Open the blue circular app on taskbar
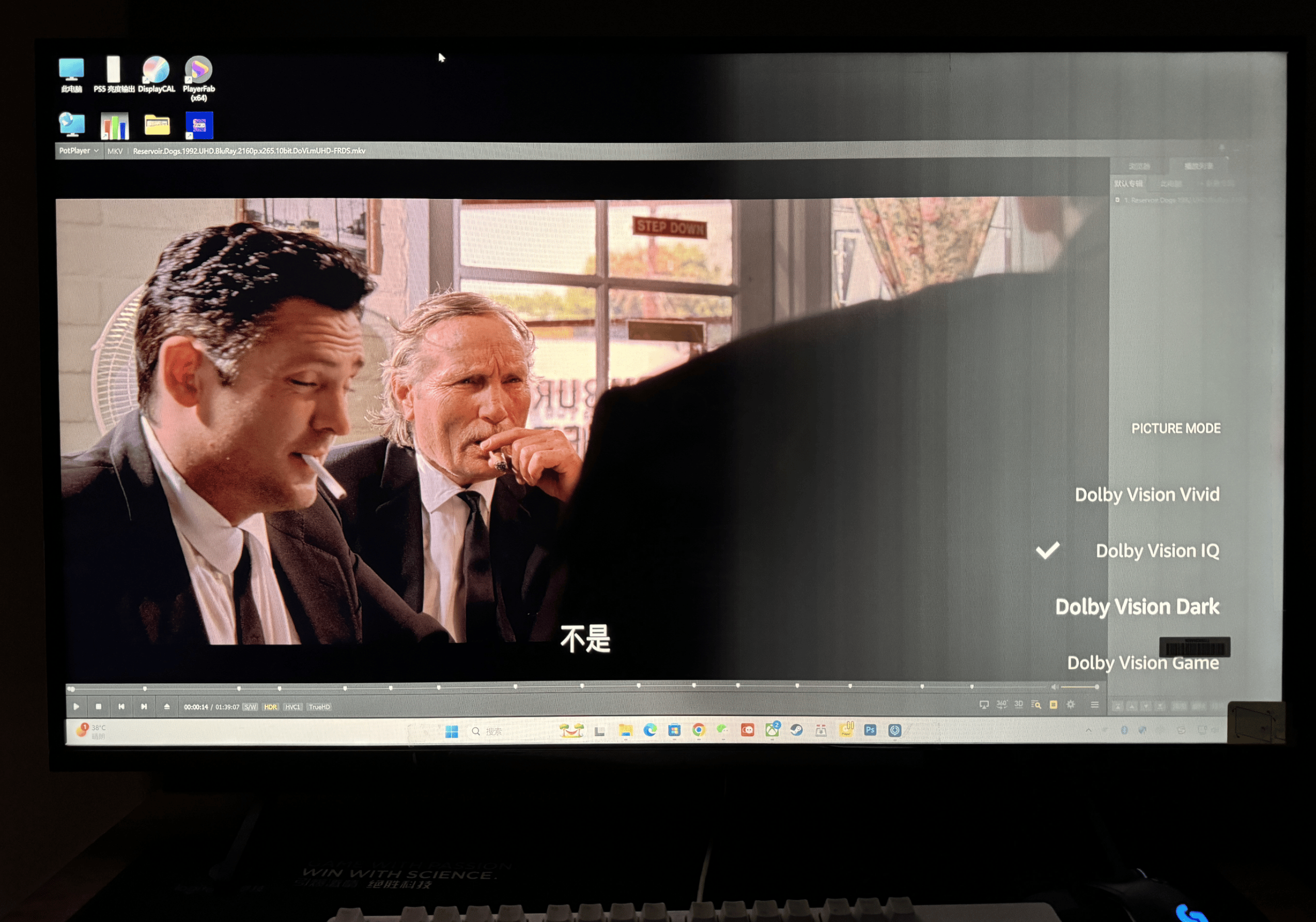This screenshot has width=1316, height=922. pos(895,730)
